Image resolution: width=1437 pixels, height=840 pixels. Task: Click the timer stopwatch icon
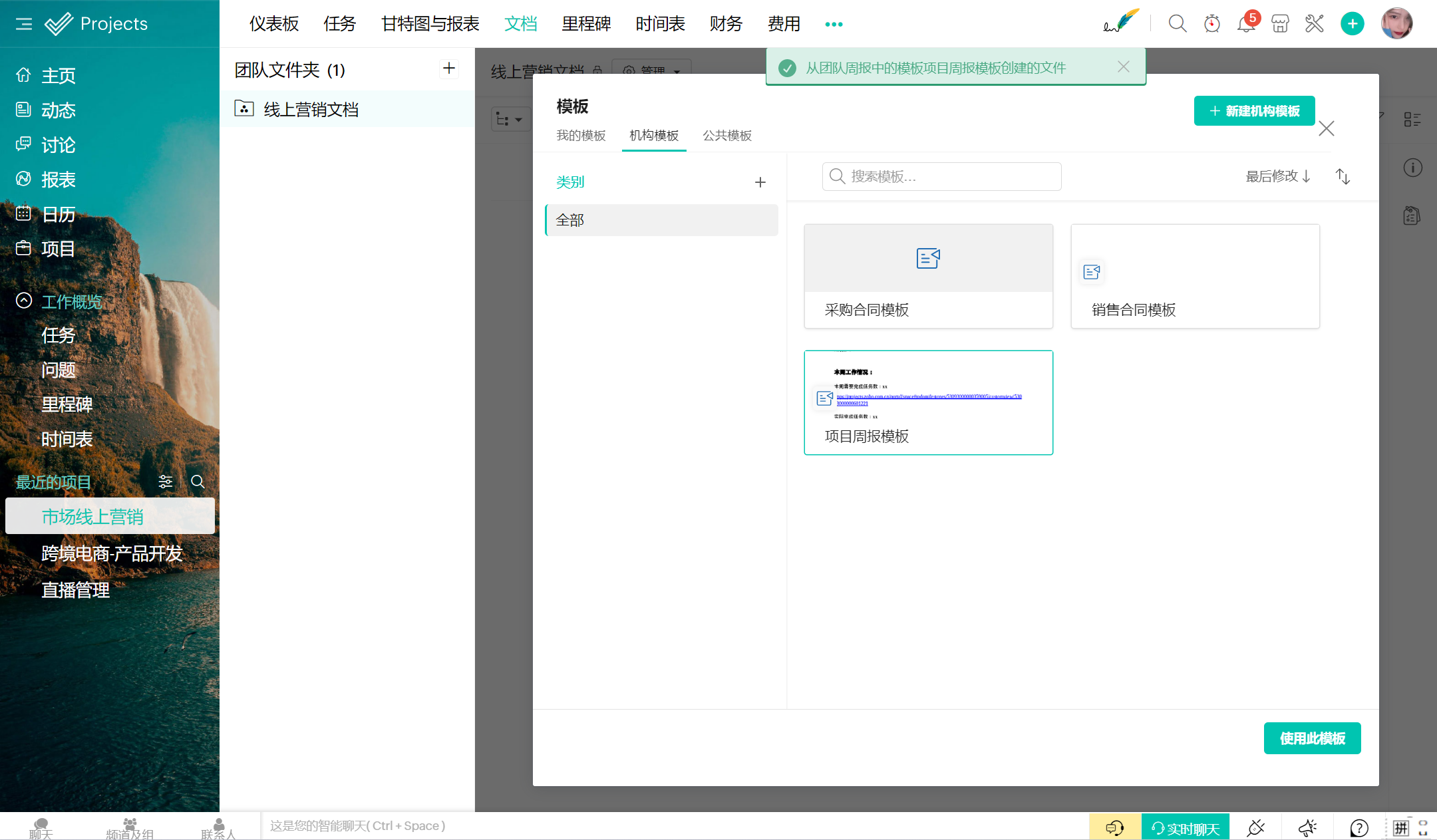click(x=1212, y=24)
